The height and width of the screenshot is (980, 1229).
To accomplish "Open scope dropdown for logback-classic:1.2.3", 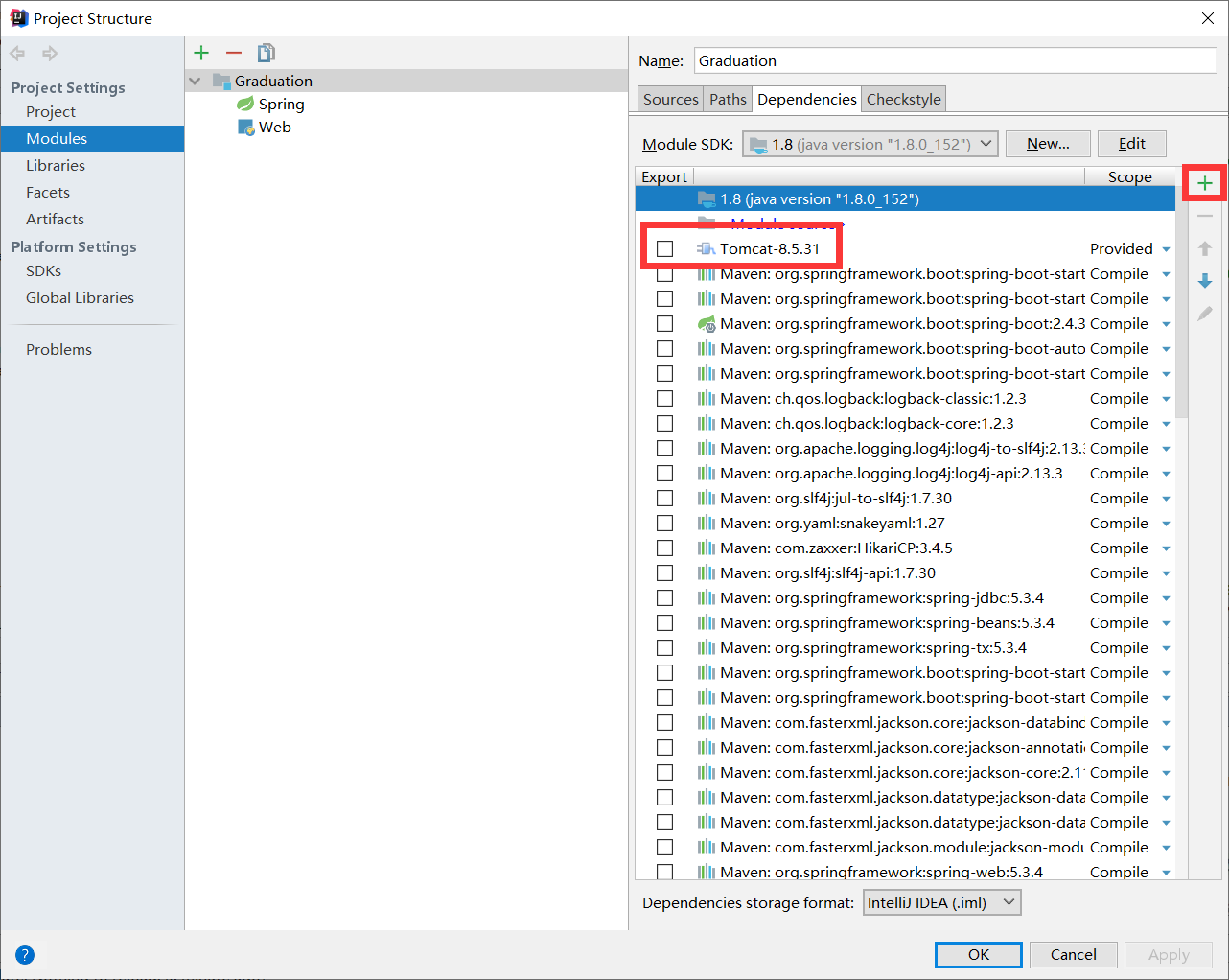I will point(1166,399).
